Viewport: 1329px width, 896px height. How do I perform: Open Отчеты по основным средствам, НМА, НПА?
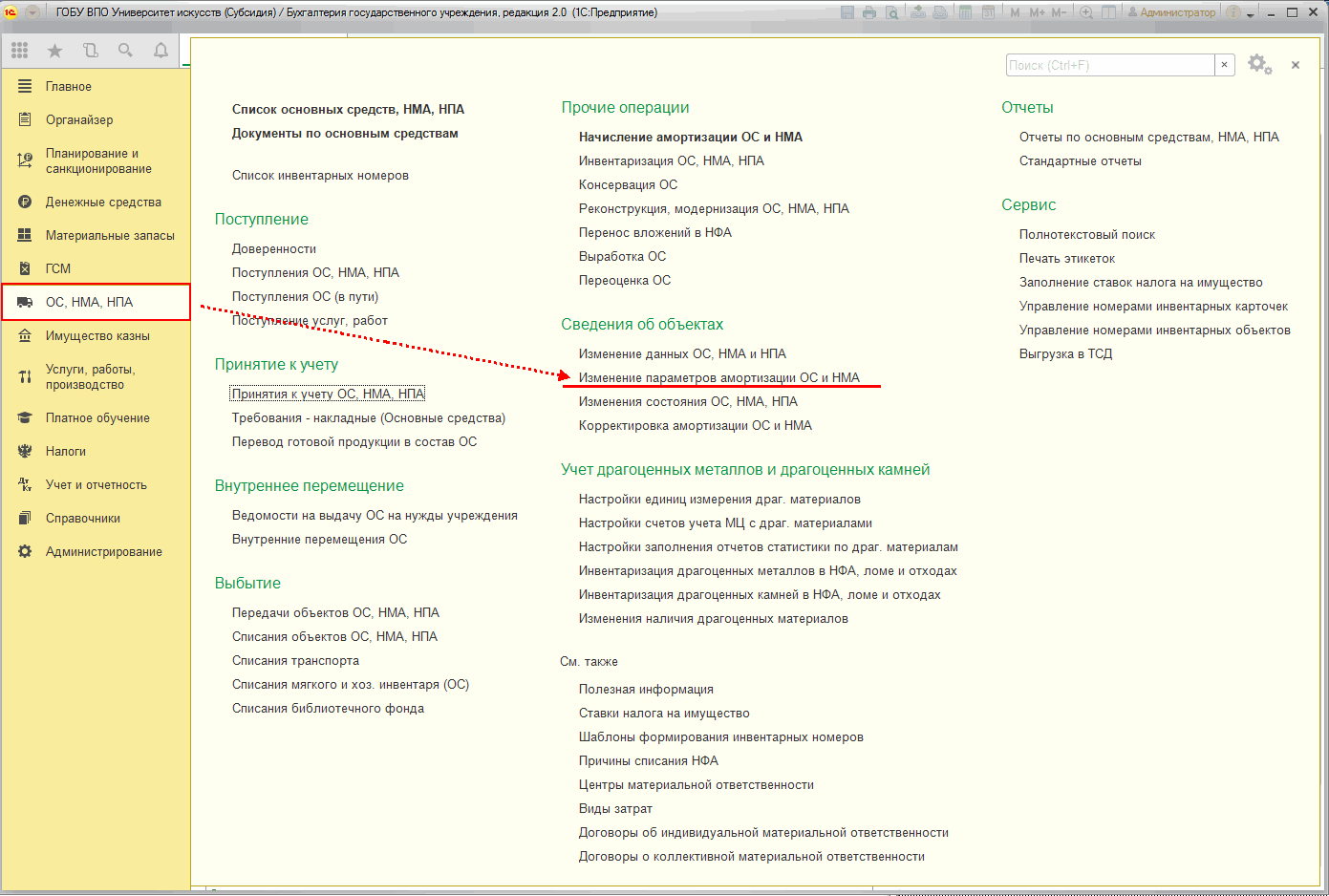[x=1149, y=137]
